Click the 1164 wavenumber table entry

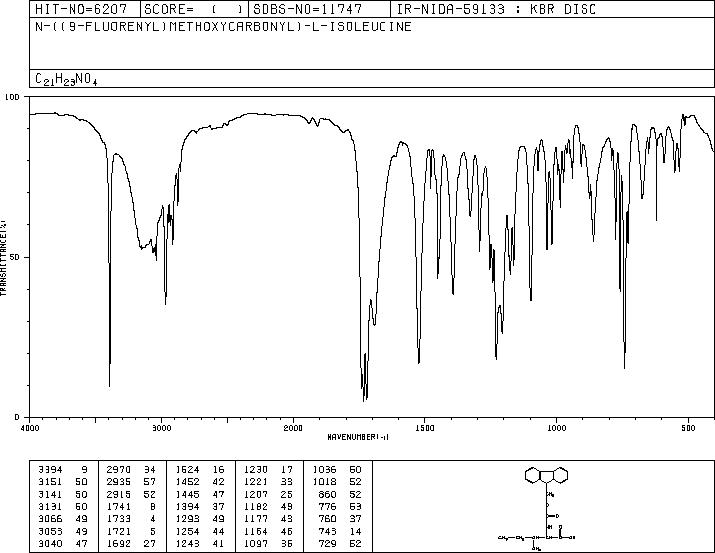point(256,531)
